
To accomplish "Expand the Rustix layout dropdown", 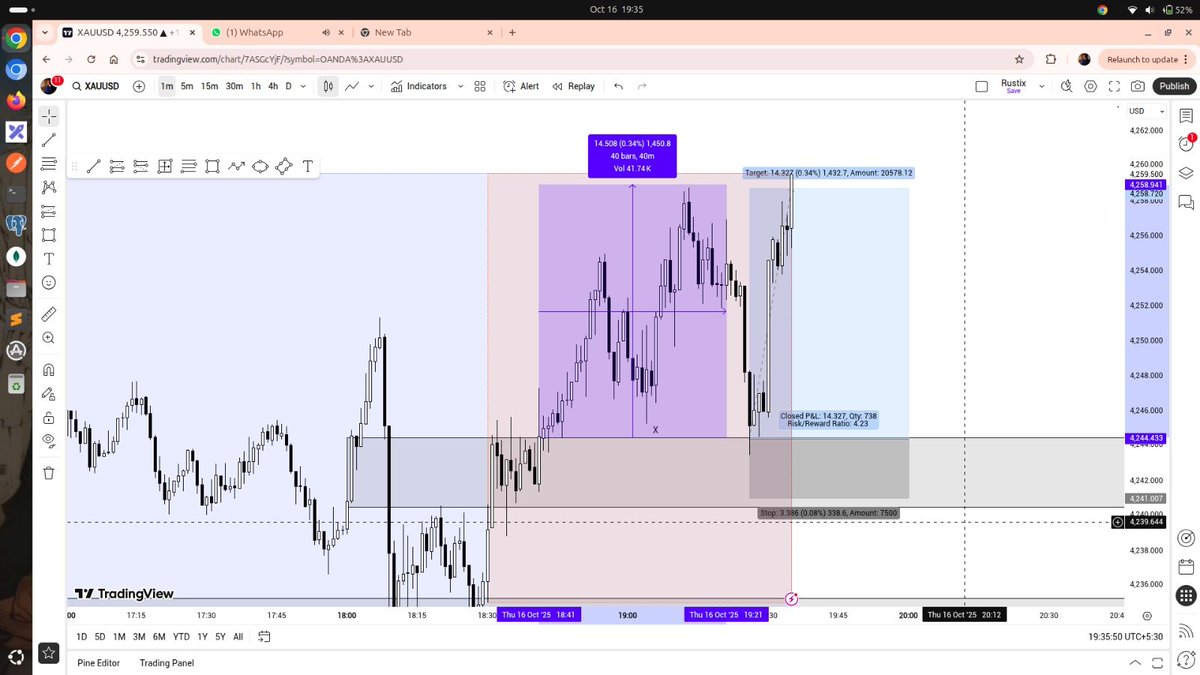I will point(1042,86).
